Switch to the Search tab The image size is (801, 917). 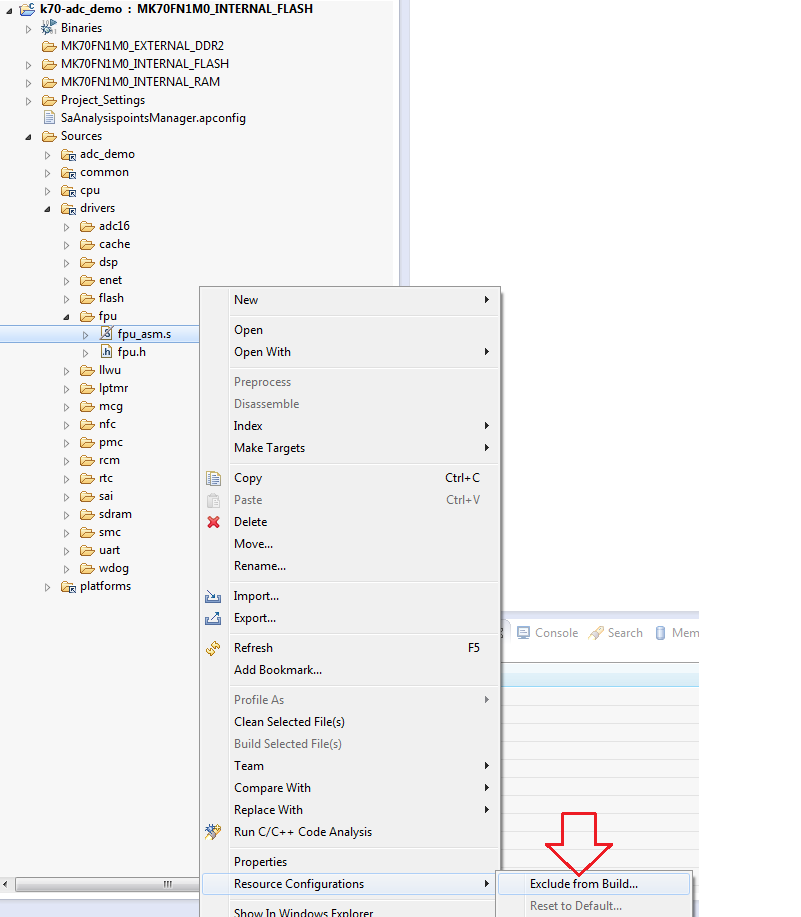coord(616,633)
